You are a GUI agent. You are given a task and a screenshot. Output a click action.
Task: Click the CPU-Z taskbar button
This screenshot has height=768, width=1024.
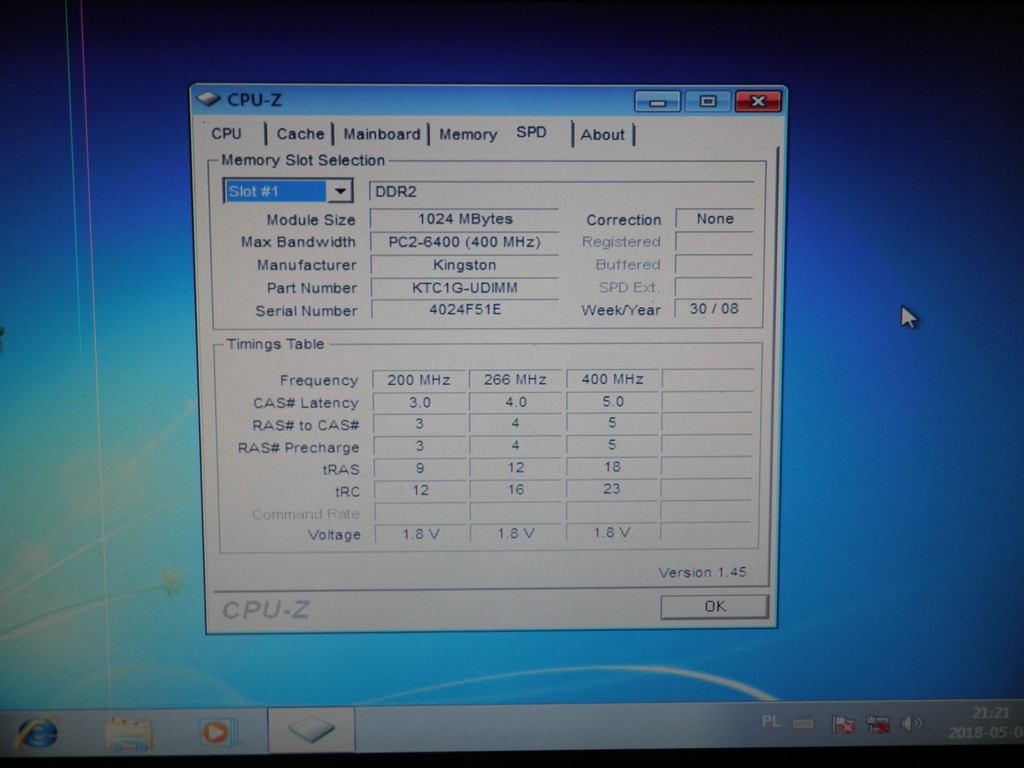point(312,729)
